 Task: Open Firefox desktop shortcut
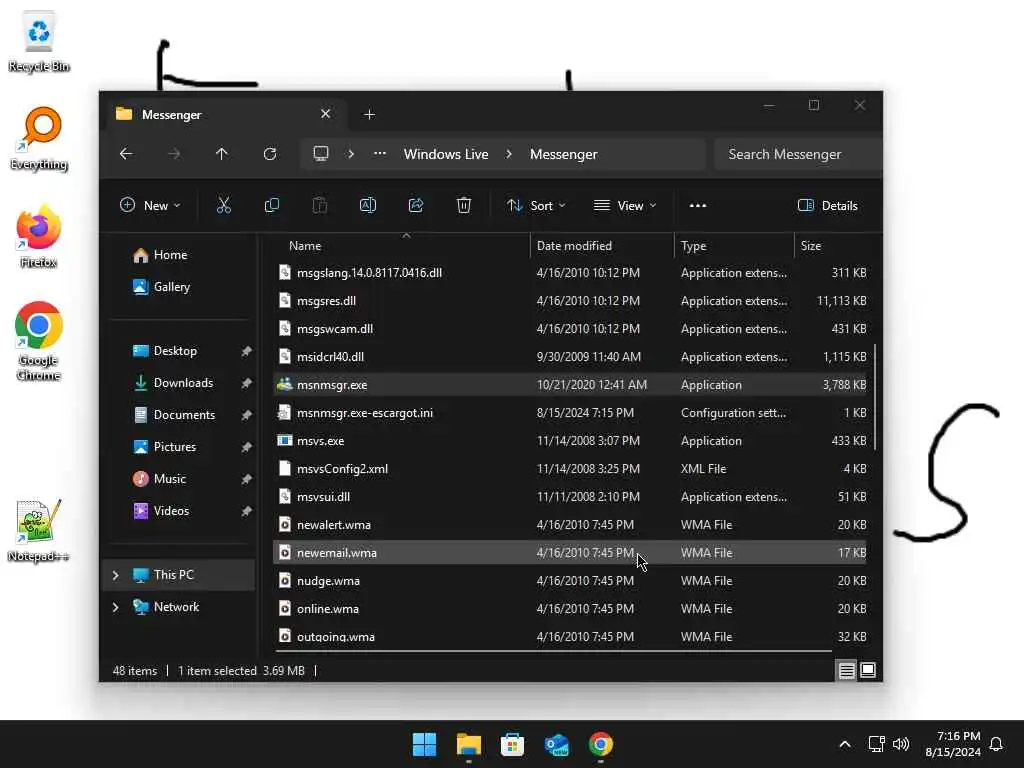[x=39, y=236]
